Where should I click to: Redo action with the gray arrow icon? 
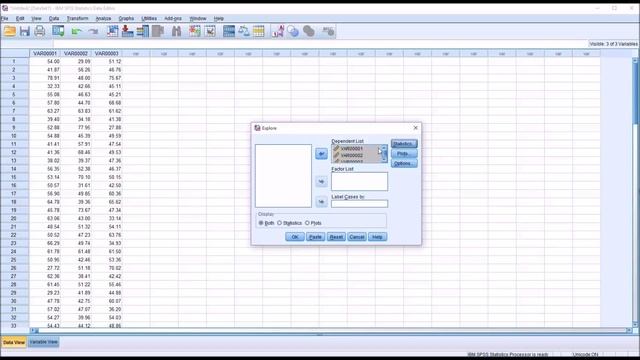pos(93,31)
